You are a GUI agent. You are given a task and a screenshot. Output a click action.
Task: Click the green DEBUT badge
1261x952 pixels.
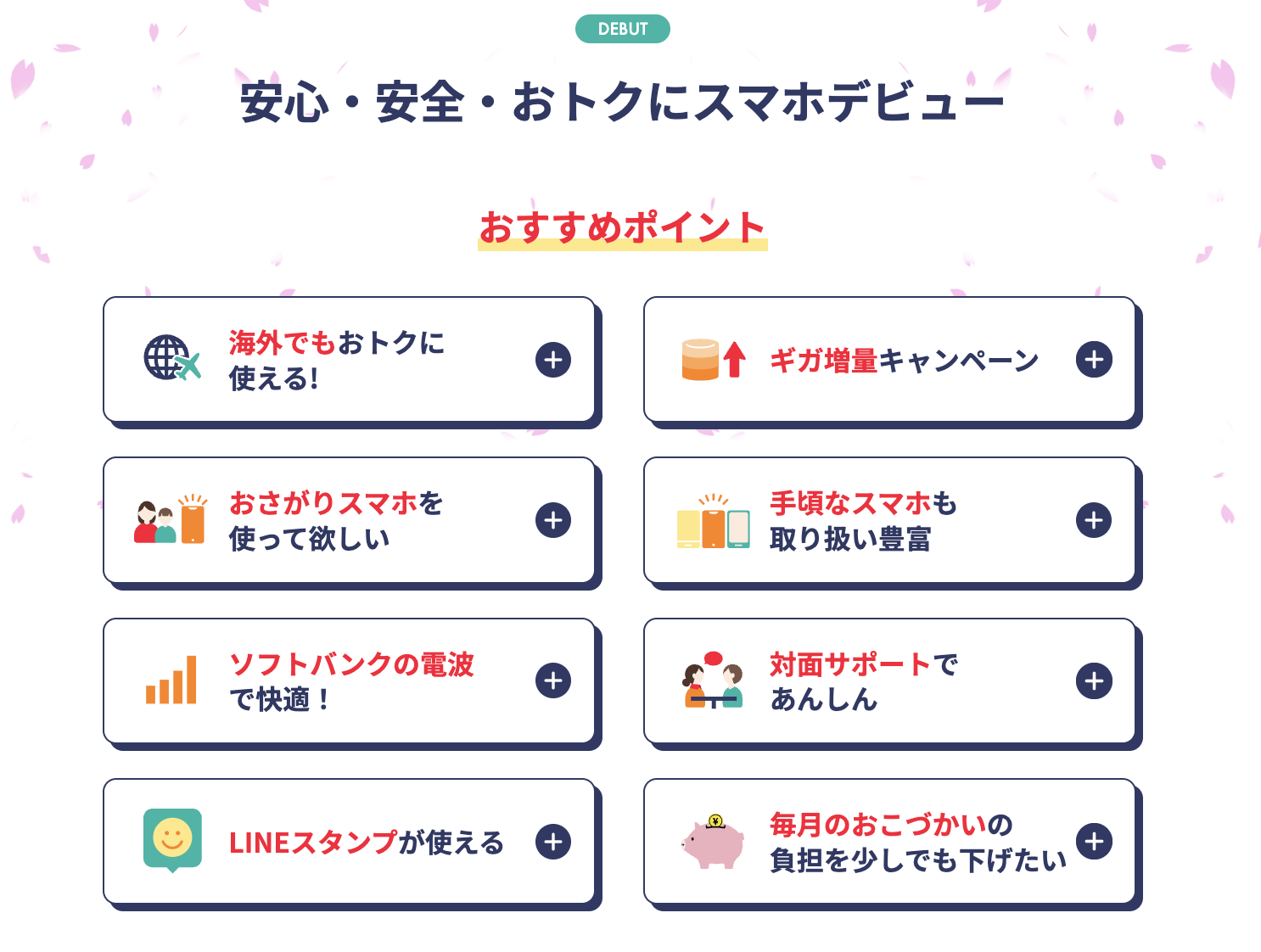[x=623, y=29]
